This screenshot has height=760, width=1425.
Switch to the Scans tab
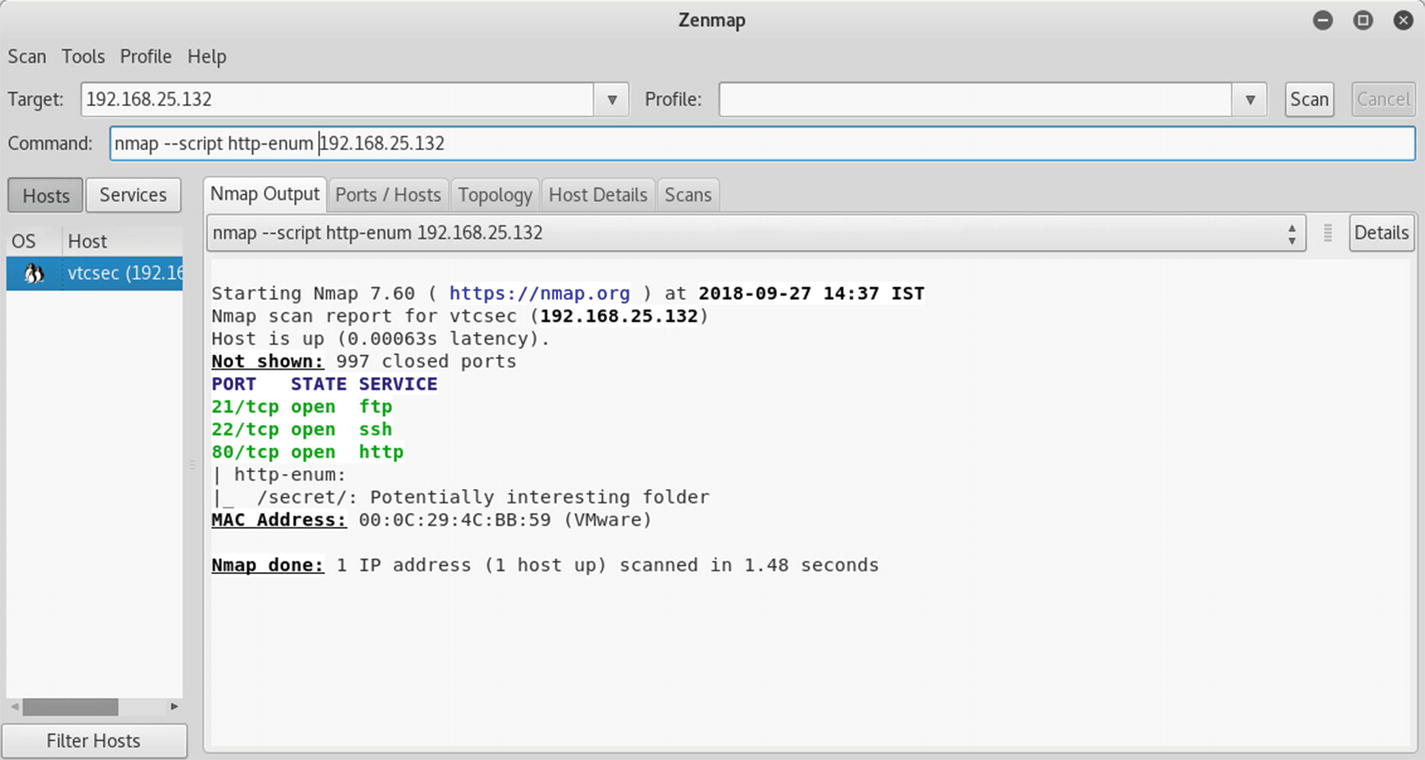tap(688, 195)
